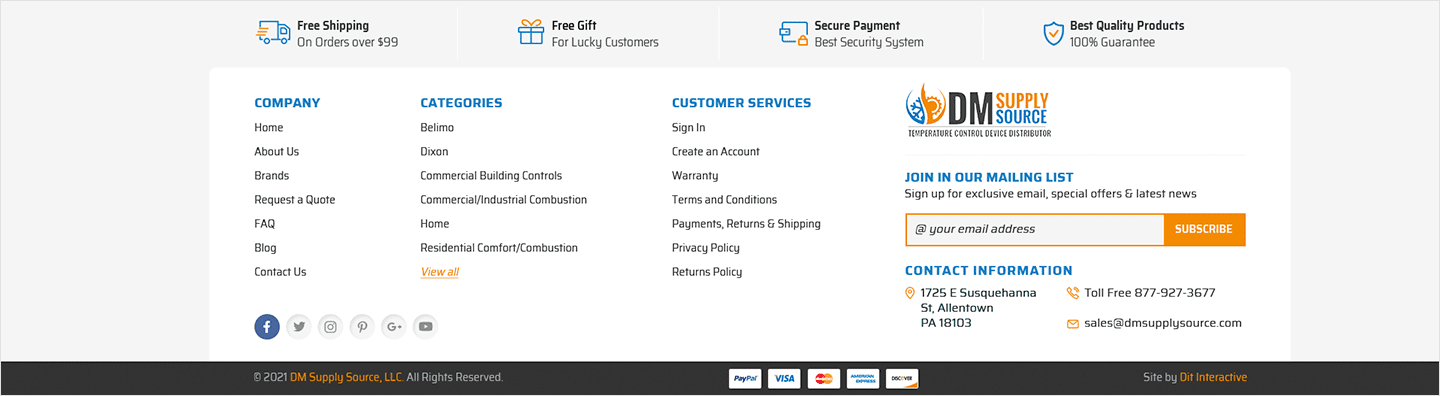The width and height of the screenshot is (1440, 396).
Task: Go to Request a Quote page
Action: click(x=295, y=200)
